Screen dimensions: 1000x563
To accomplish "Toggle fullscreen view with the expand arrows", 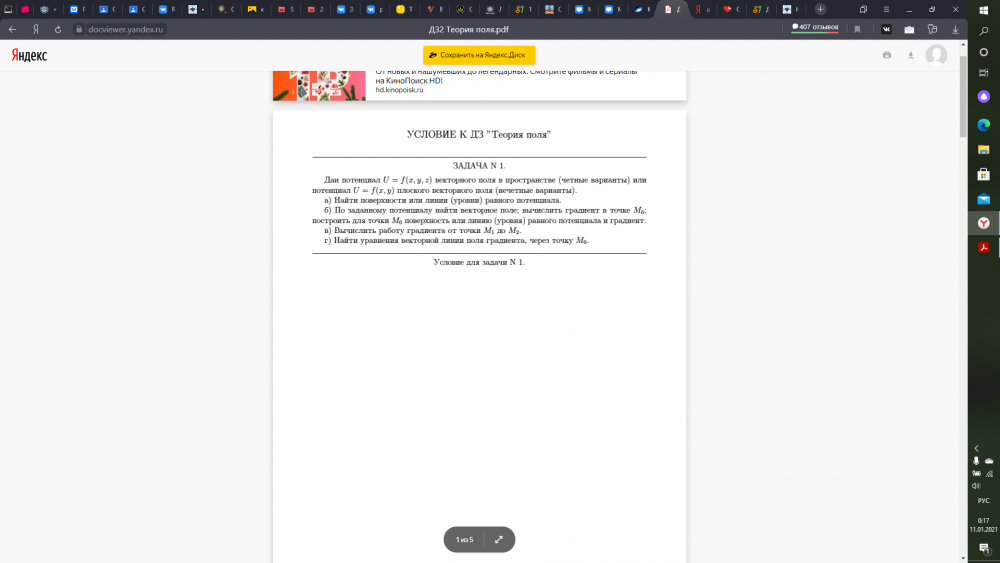I will pos(499,539).
